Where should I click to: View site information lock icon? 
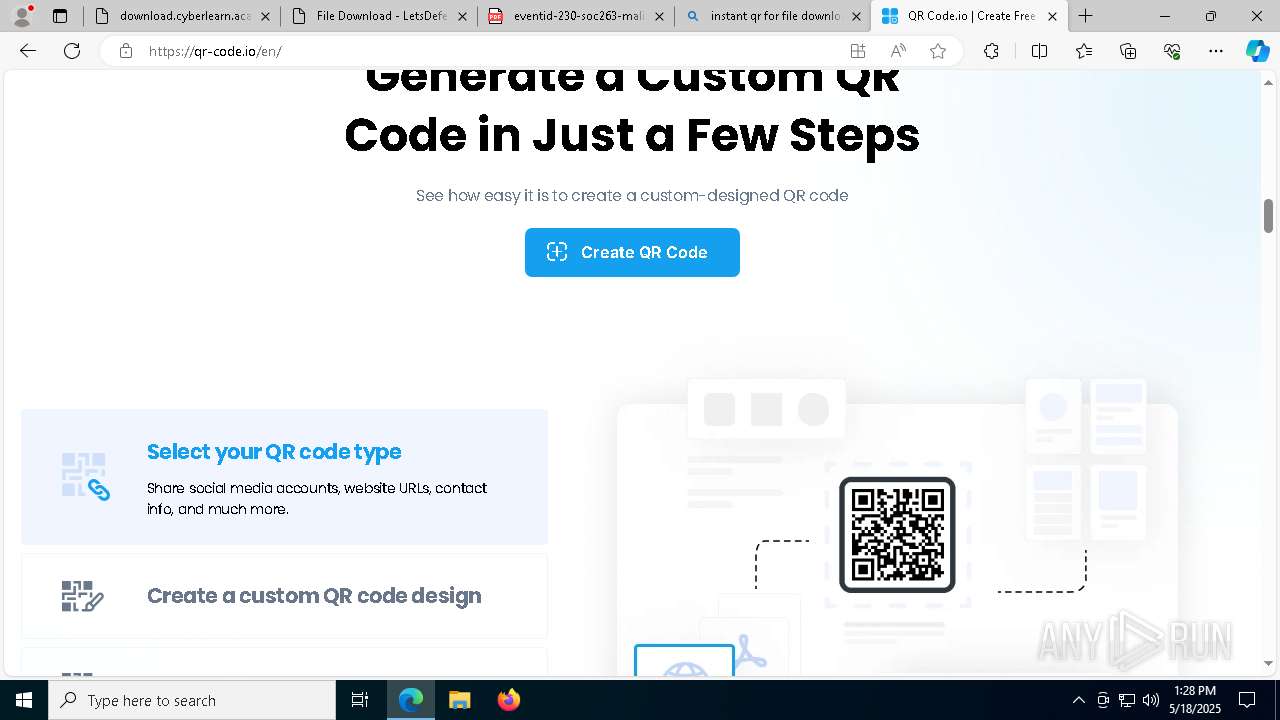125,51
